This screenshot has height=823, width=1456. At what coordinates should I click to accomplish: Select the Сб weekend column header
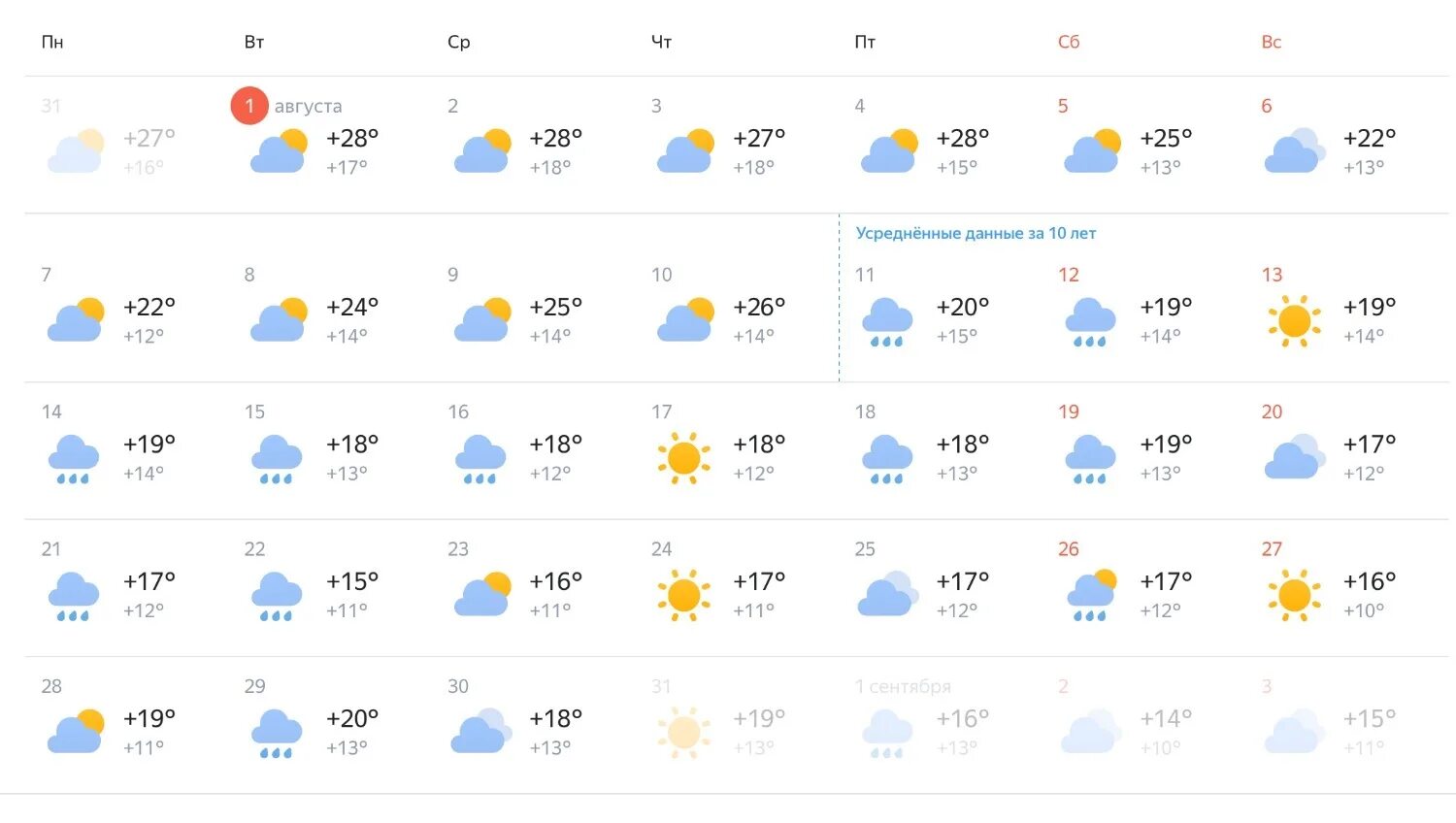(x=1069, y=42)
